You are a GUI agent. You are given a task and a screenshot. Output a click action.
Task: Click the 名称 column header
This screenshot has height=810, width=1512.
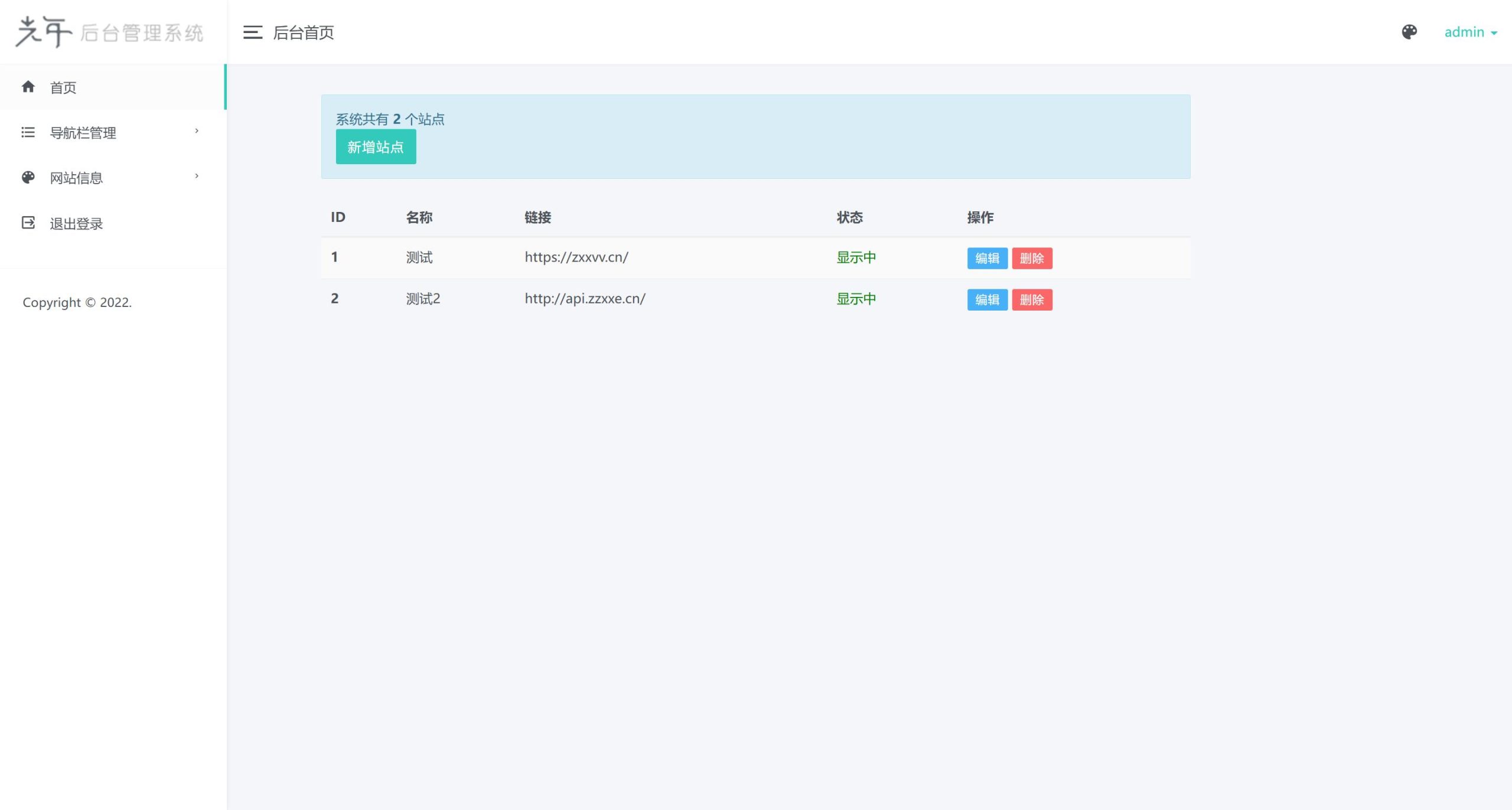419,217
